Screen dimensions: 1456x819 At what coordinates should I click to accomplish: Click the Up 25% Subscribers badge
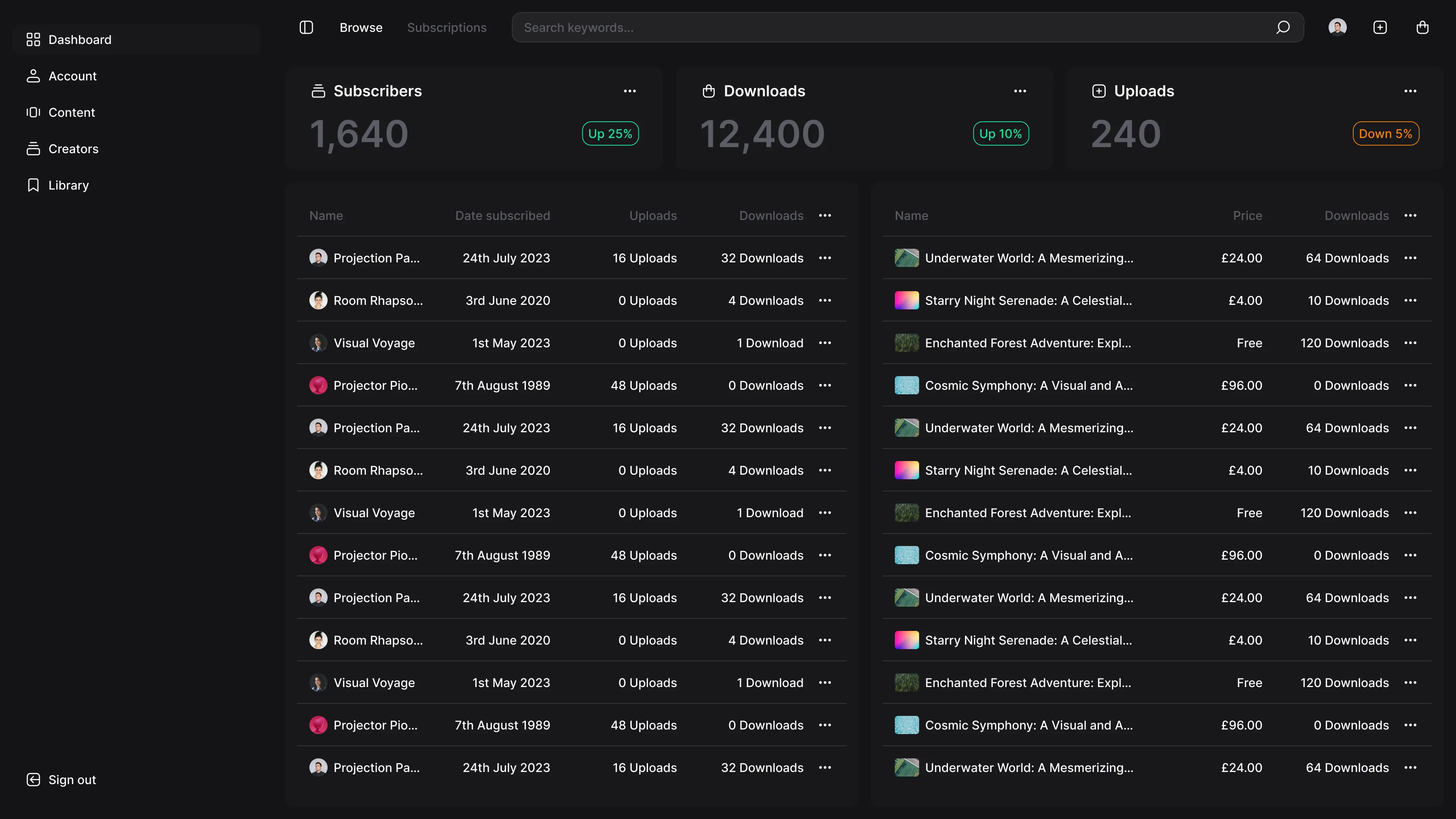[610, 133]
